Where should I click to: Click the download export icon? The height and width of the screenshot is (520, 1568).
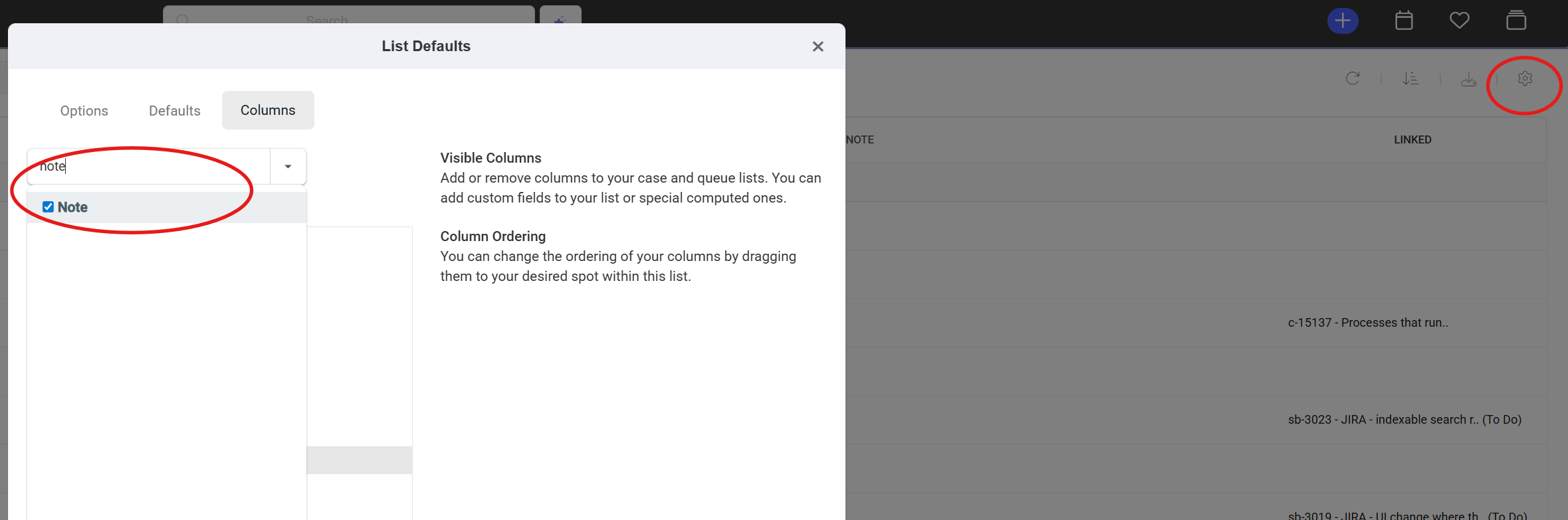(1469, 80)
